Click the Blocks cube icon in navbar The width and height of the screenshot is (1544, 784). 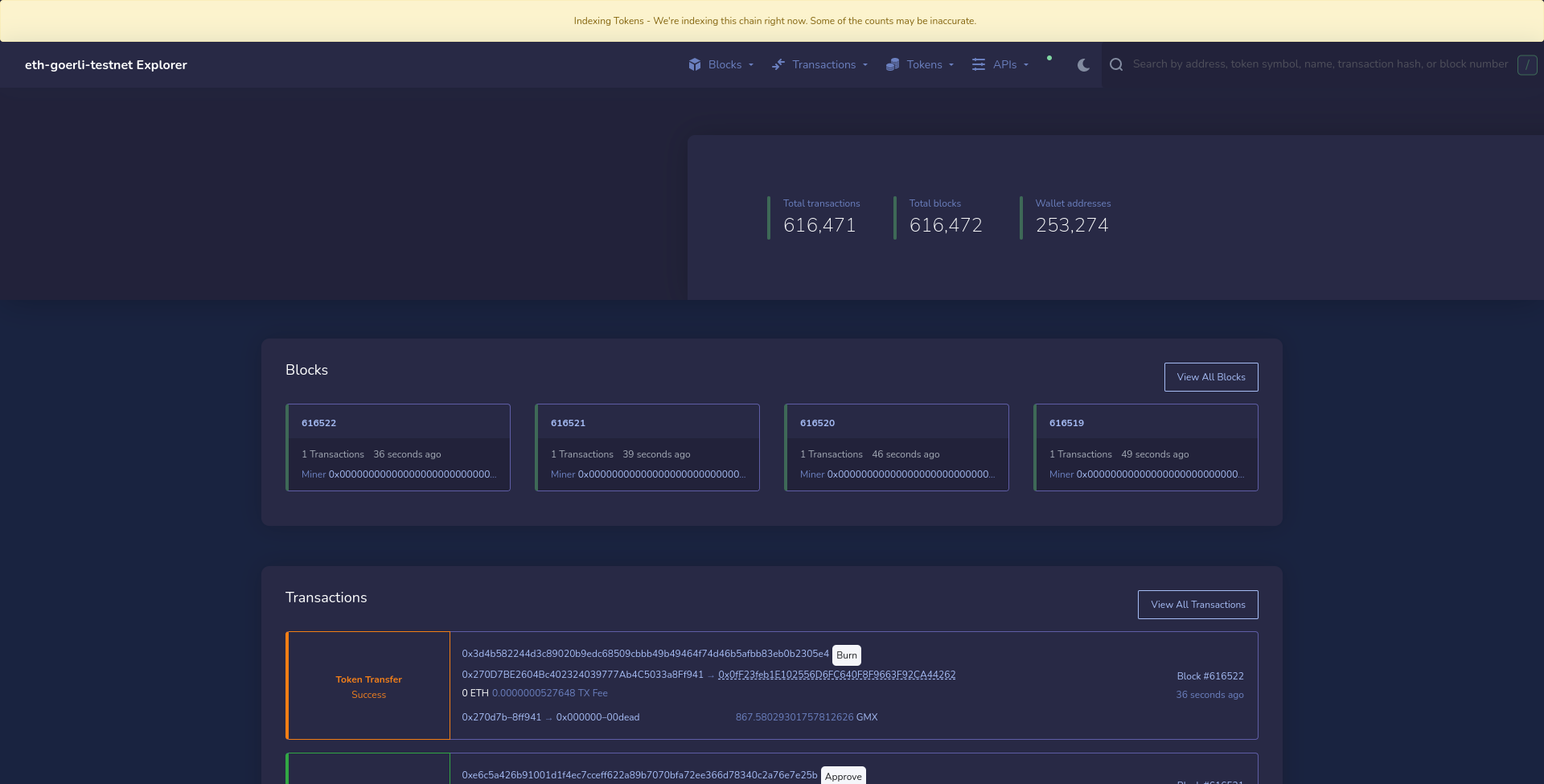(695, 64)
